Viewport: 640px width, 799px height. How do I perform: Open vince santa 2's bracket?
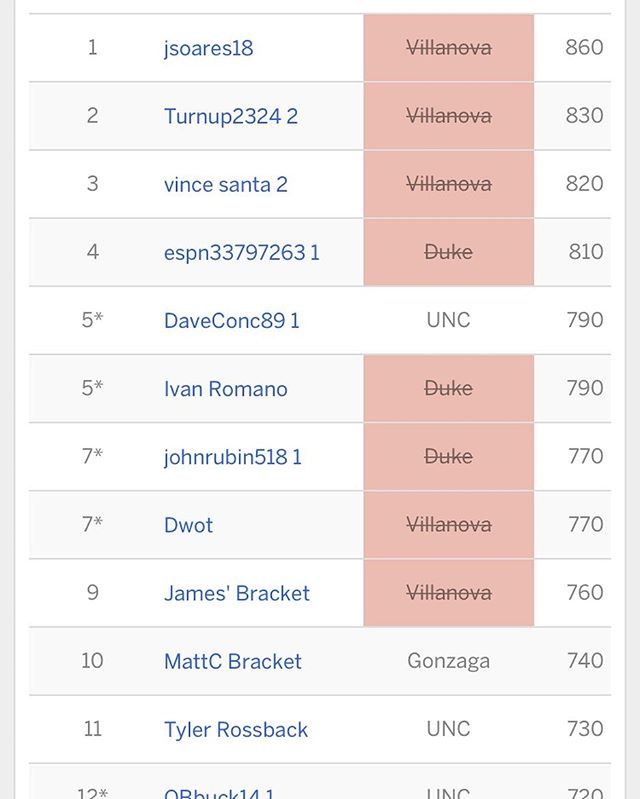226,184
